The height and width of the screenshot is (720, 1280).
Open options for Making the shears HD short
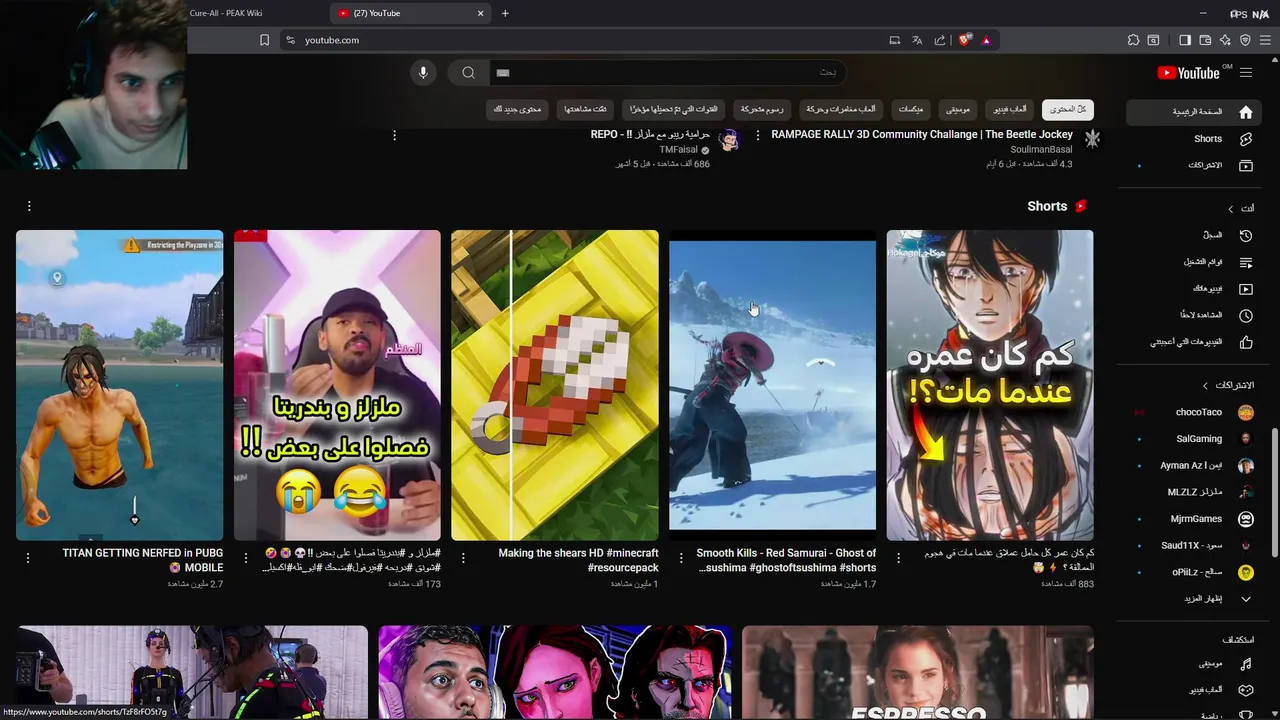coord(463,557)
